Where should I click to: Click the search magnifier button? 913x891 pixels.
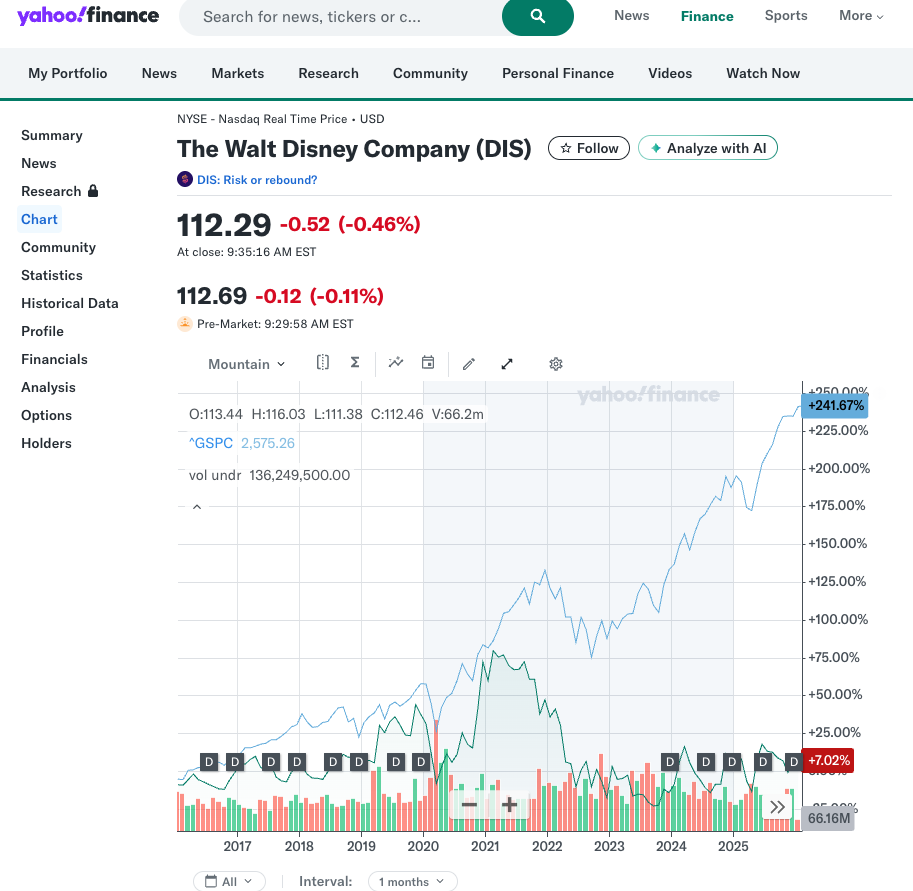coord(537,17)
